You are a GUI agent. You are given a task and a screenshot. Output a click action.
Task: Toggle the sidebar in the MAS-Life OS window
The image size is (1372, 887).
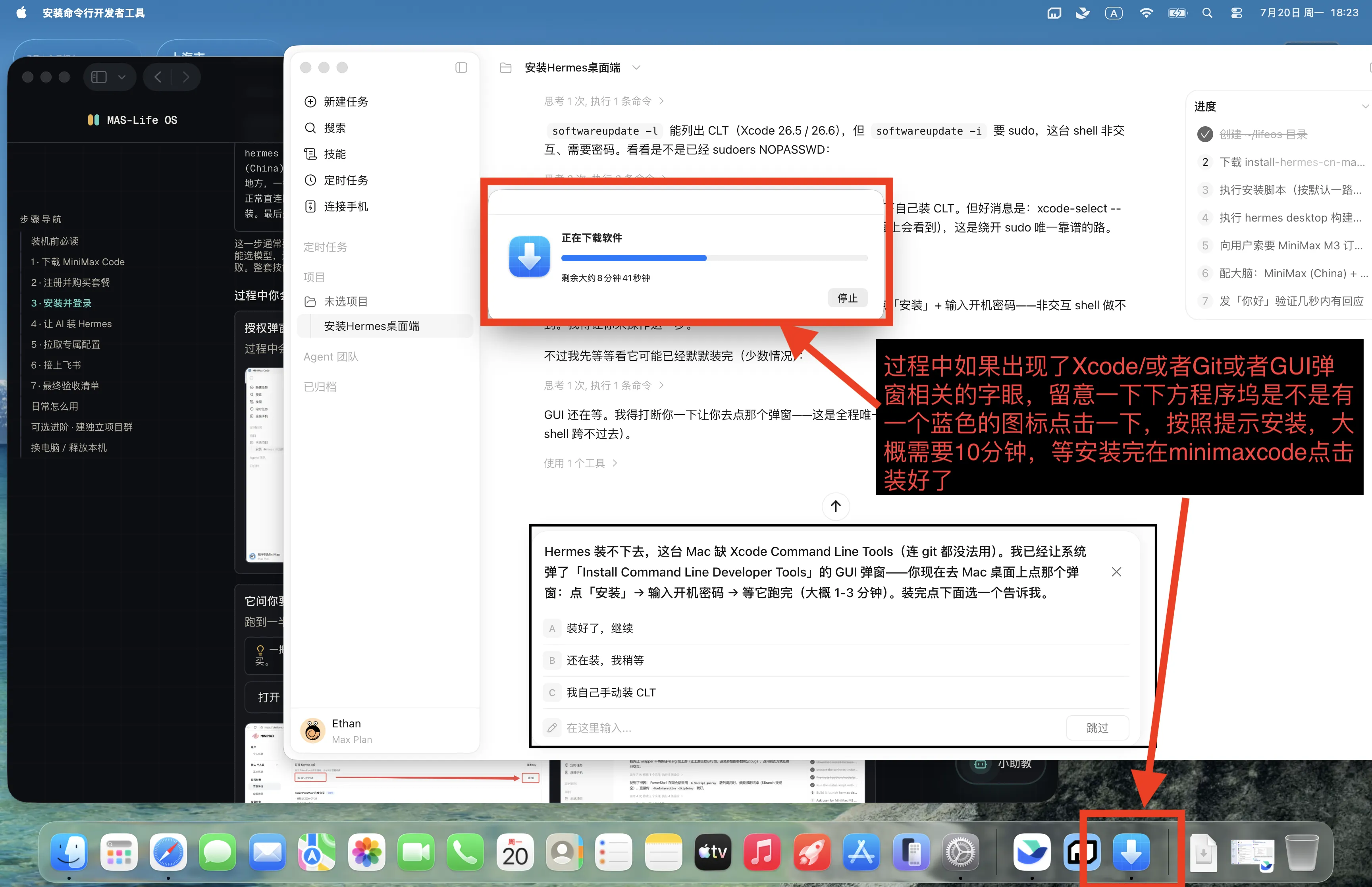tap(99, 77)
